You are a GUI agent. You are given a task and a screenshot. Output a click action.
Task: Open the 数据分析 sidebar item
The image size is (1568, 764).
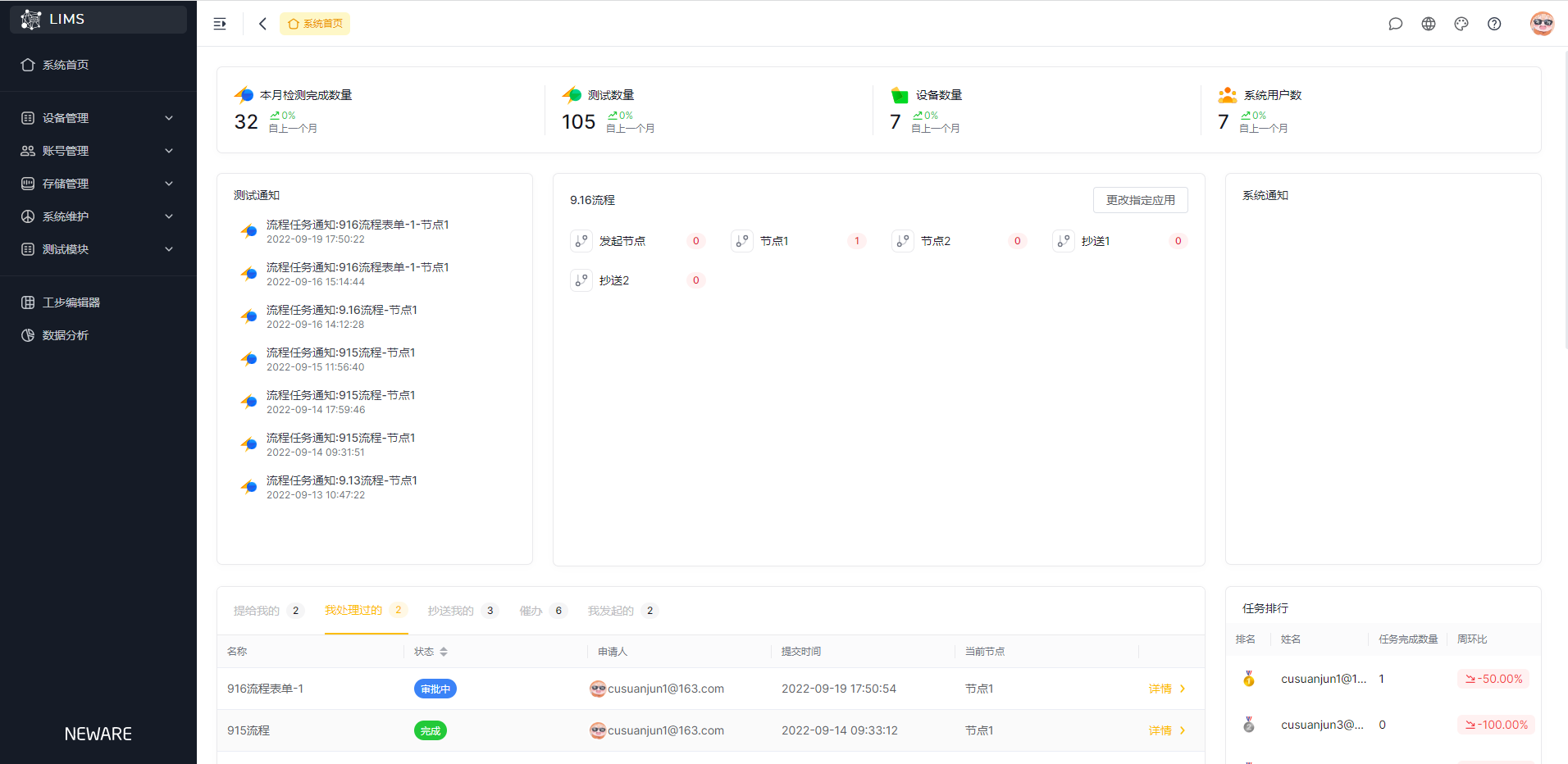click(98, 335)
